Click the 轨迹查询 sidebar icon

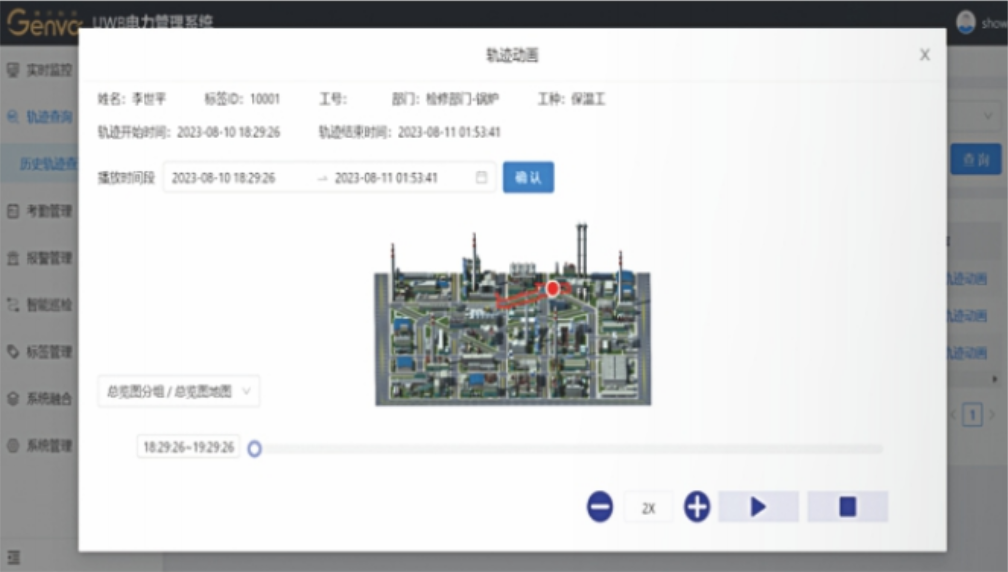tap(13, 116)
